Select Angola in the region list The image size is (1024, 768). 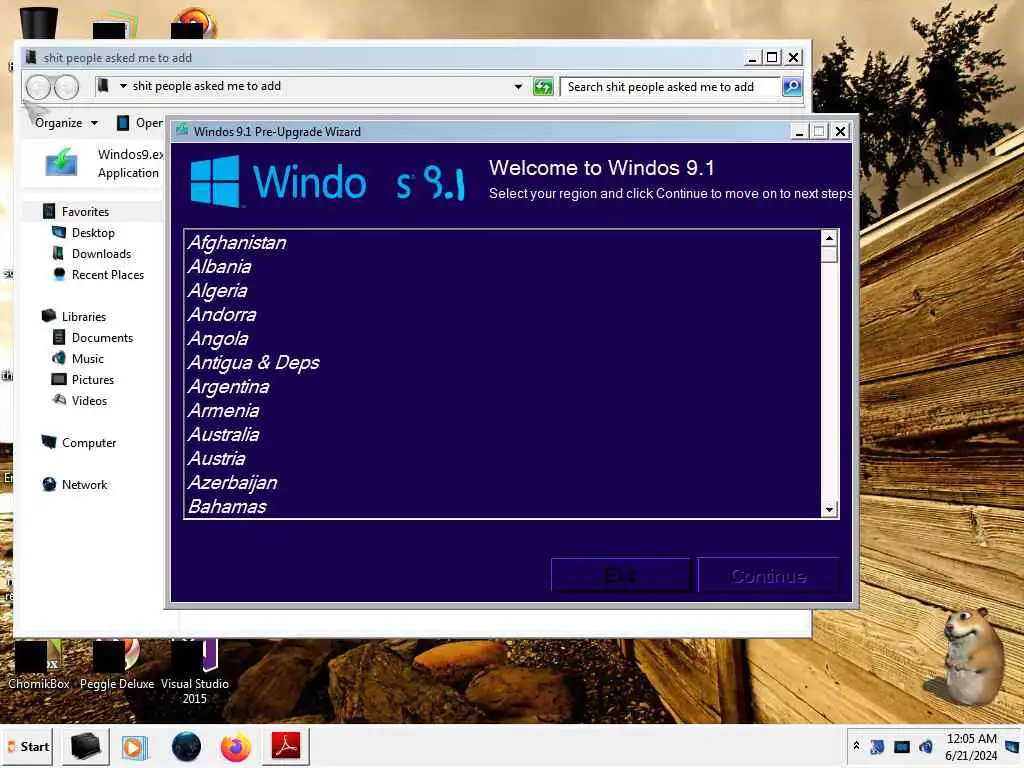pyautogui.click(x=503, y=338)
